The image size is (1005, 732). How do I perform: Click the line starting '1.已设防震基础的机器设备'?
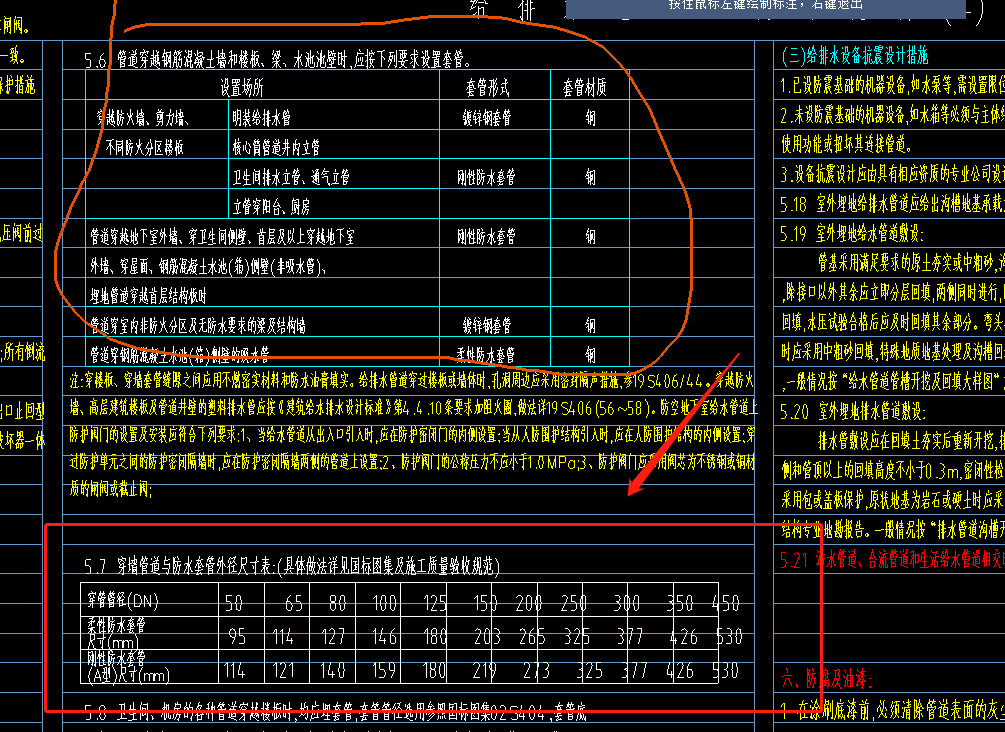tap(892, 85)
